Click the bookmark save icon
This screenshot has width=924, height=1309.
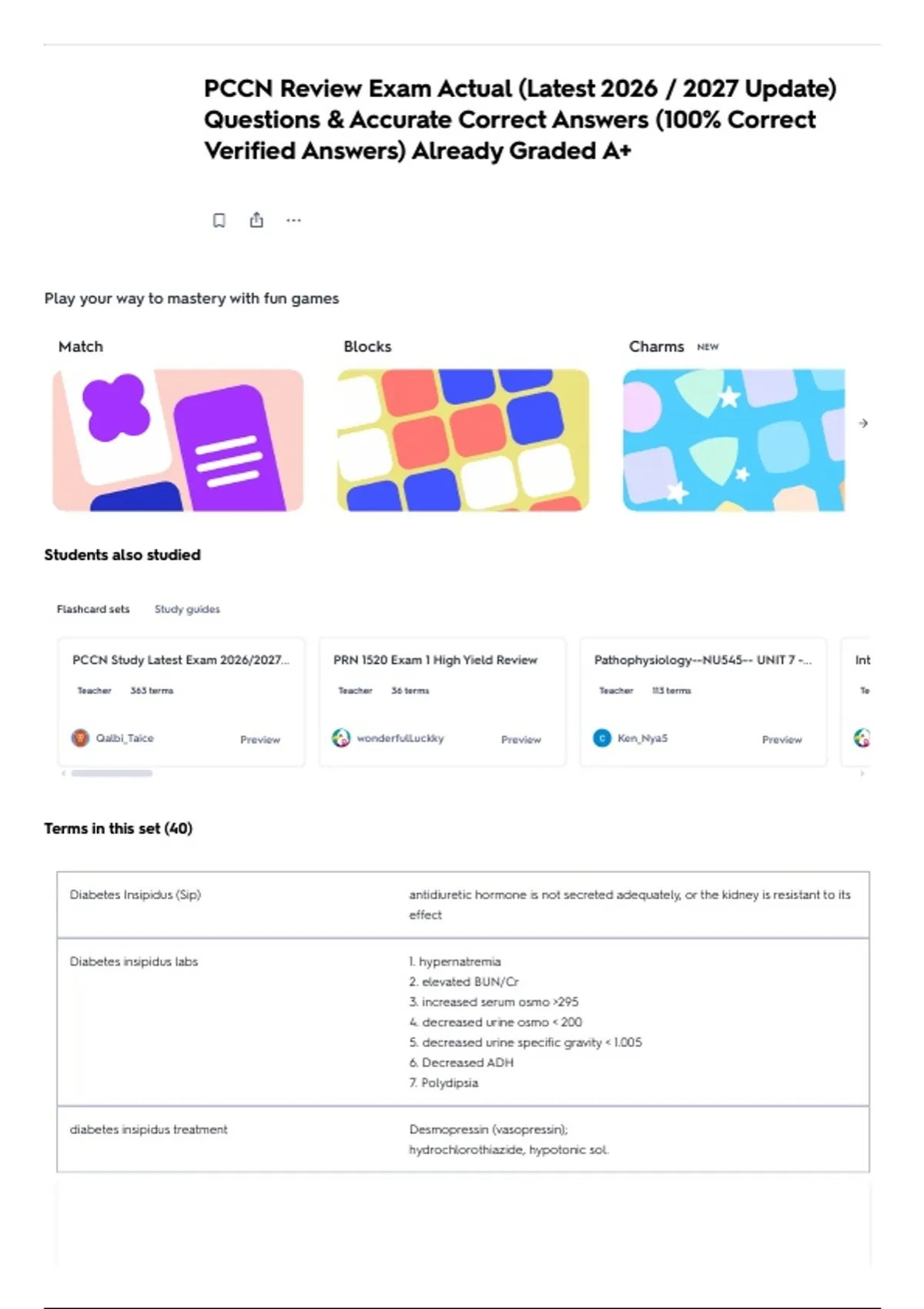tap(219, 220)
